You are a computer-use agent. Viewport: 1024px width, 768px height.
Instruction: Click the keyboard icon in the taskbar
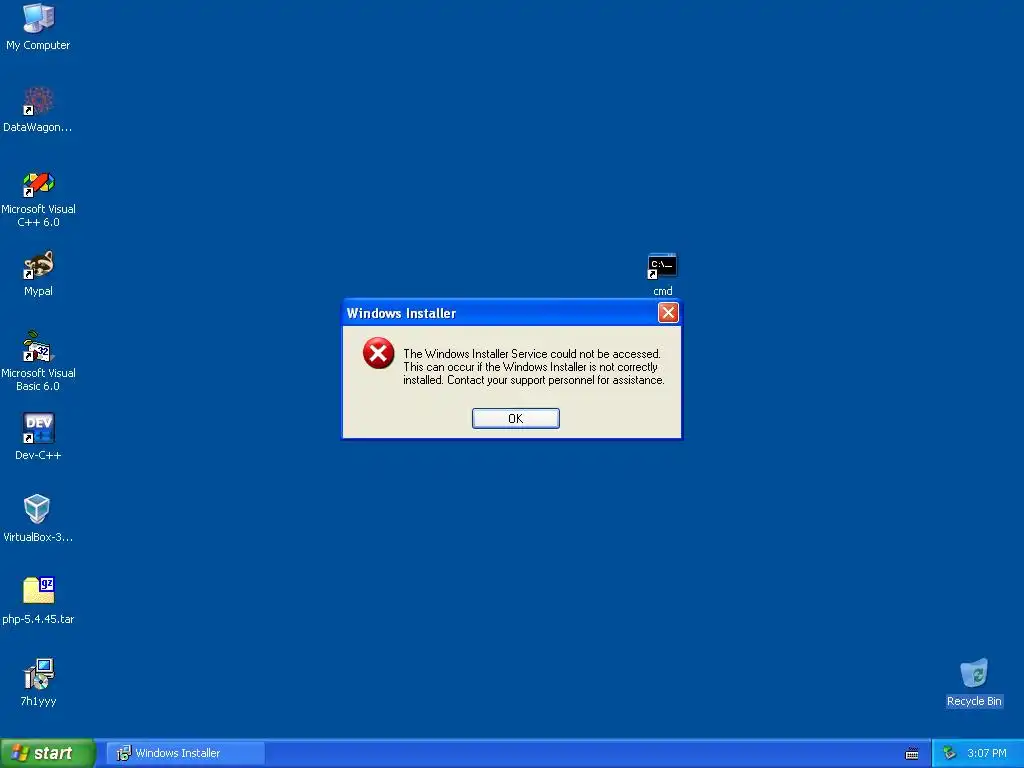[x=912, y=754]
